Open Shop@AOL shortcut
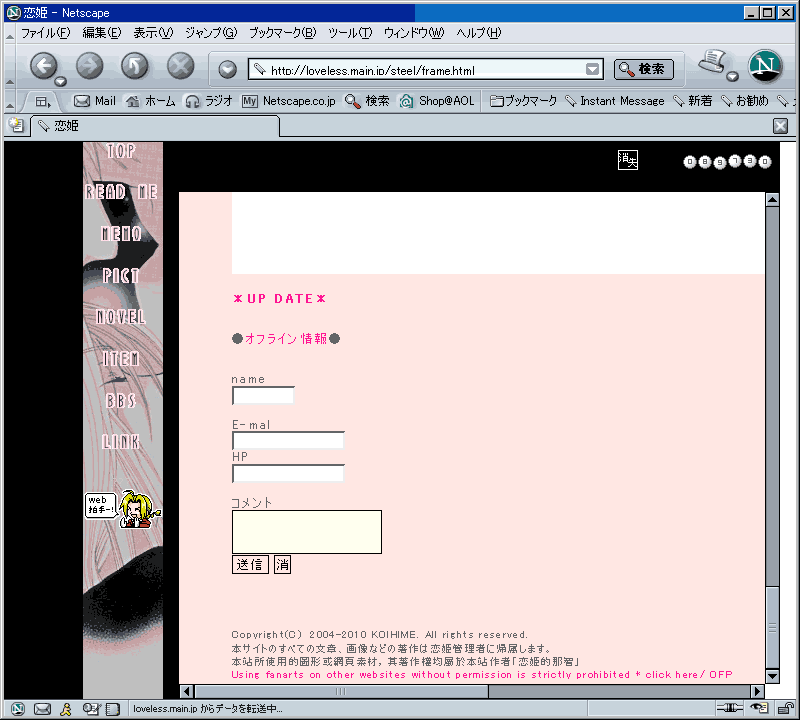This screenshot has width=800, height=720. (437, 101)
